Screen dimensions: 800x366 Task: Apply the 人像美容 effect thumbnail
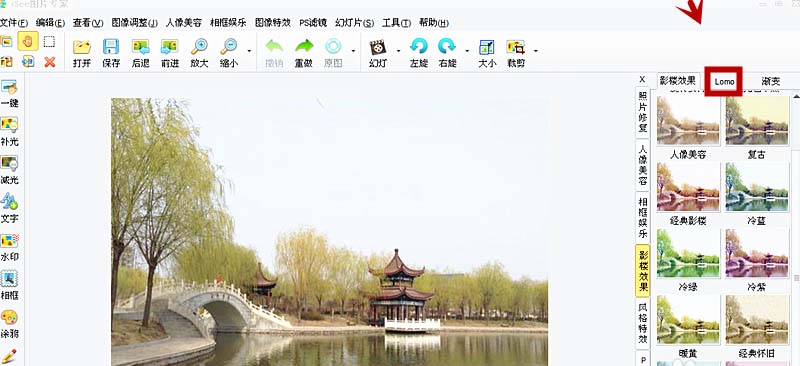[x=688, y=121]
